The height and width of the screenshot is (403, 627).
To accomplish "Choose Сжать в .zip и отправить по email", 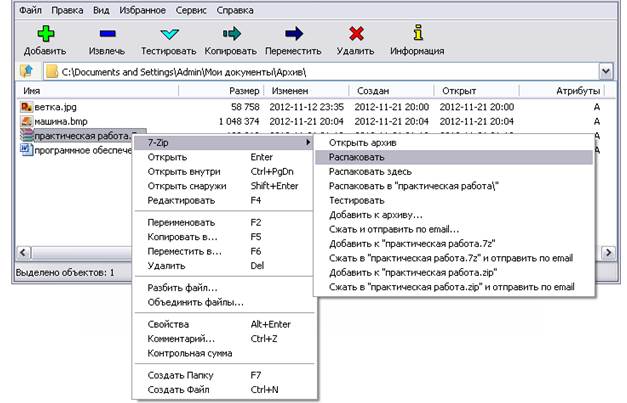I will click(454, 287).
